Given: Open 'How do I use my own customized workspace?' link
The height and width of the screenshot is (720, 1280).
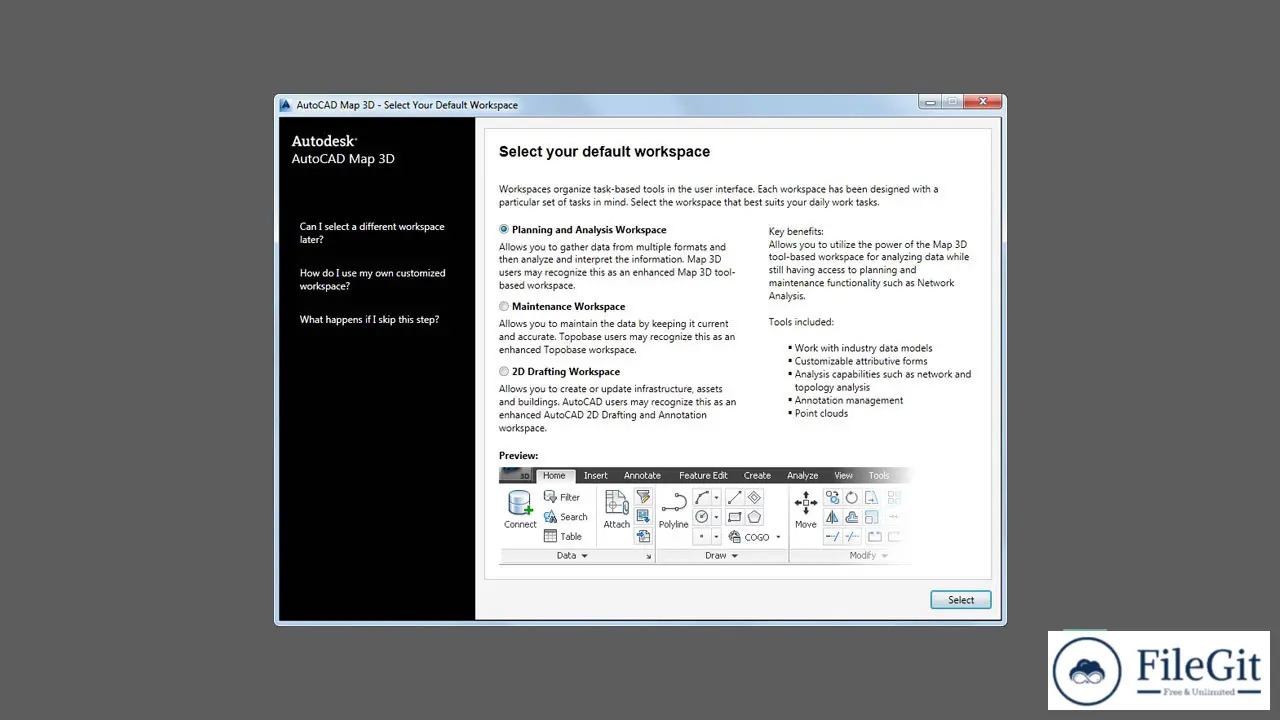Looking at the screenshot, I should click(372, 279).
